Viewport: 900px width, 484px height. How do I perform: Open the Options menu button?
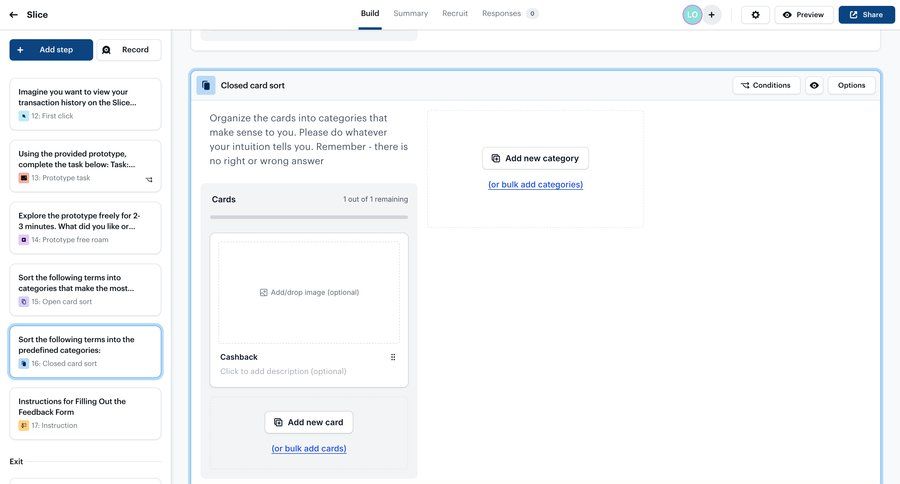pyautogui.click(x=851, y=86)
